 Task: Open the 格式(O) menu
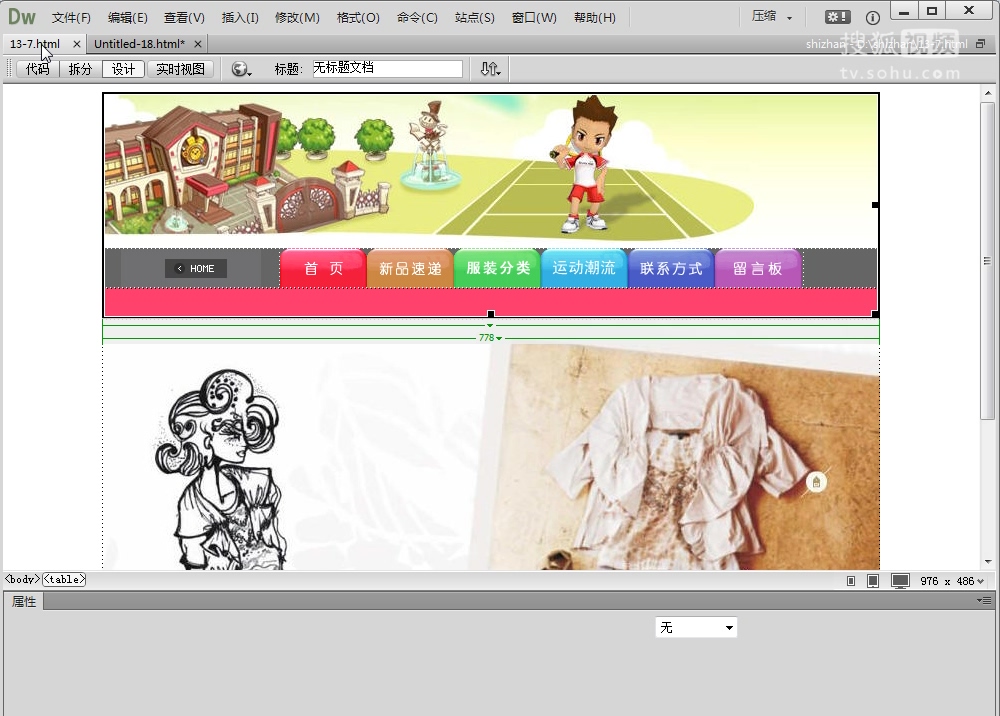click(x=358, y=18)
